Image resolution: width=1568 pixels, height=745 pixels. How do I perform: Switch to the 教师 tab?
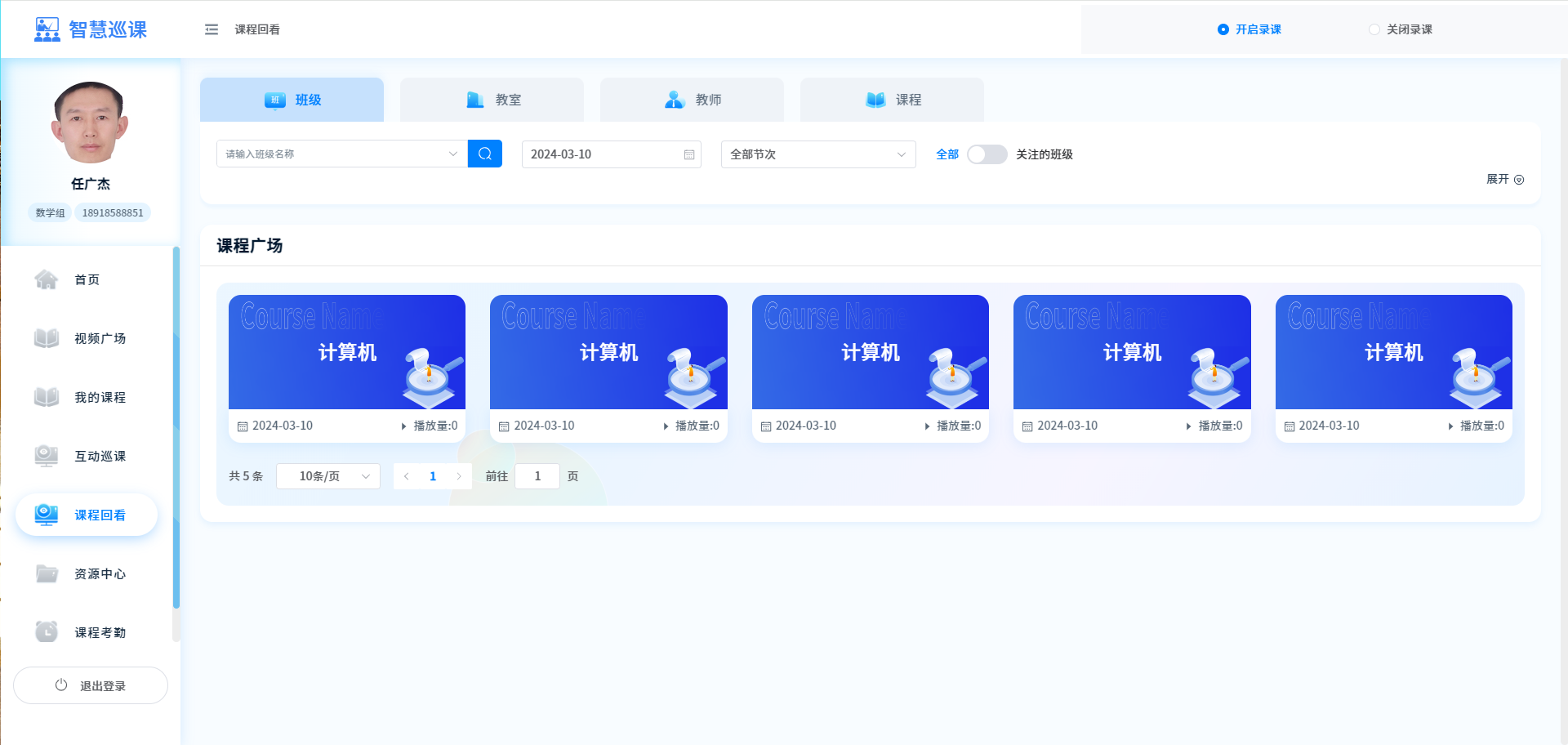point(692,100)
